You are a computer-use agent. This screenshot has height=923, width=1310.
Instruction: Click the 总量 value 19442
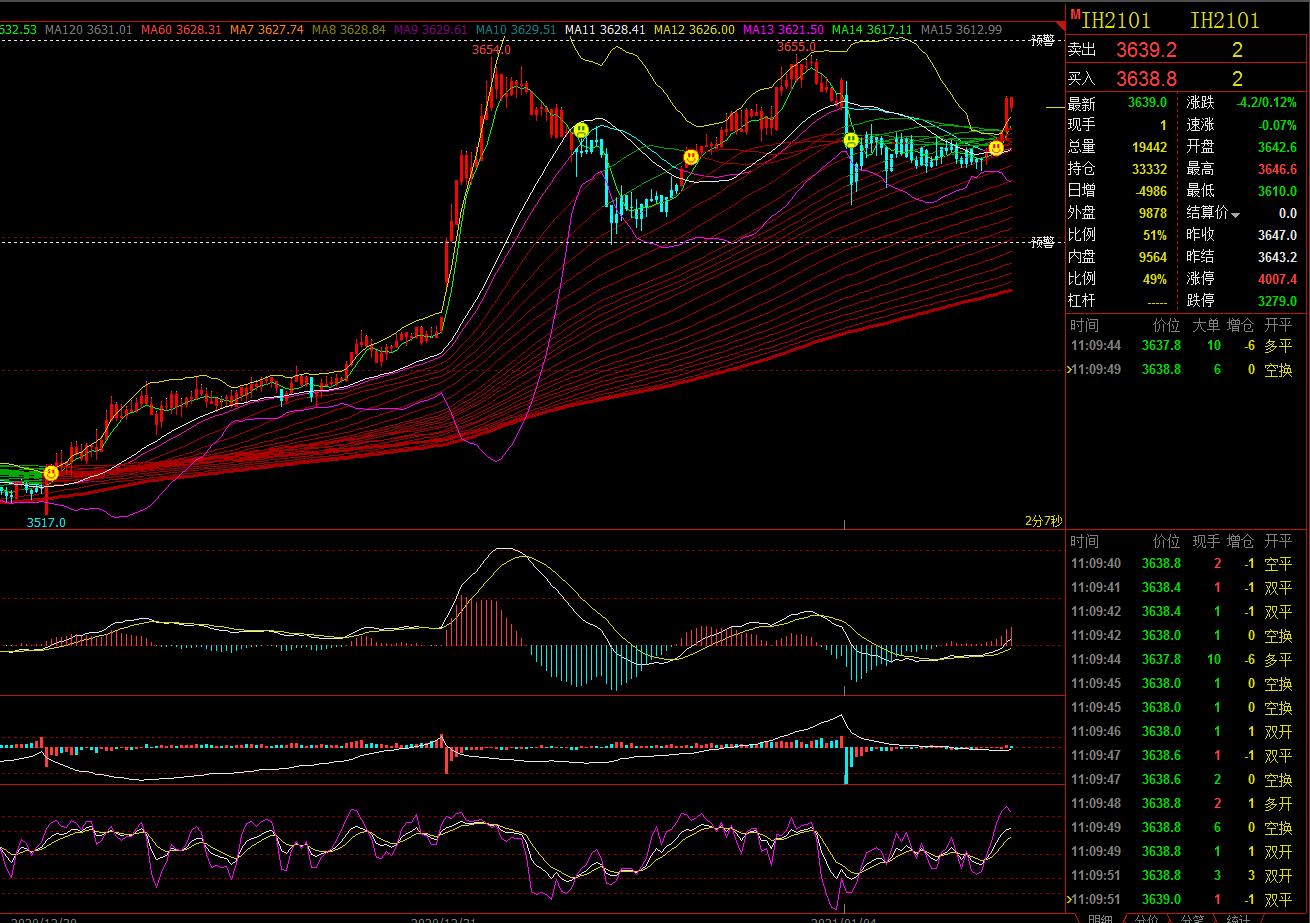tap(1149, 147)
